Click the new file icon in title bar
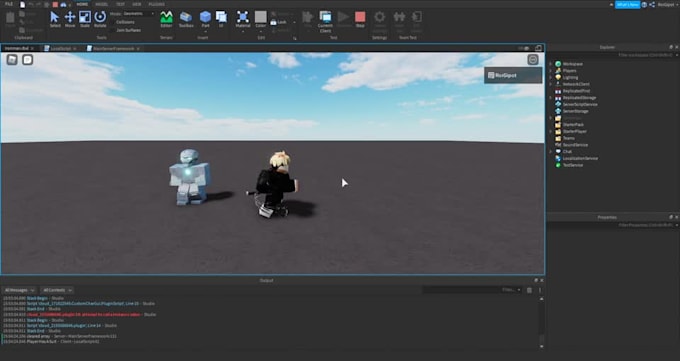This screenshot has height=361, width=680. click(x=23, y=4)
